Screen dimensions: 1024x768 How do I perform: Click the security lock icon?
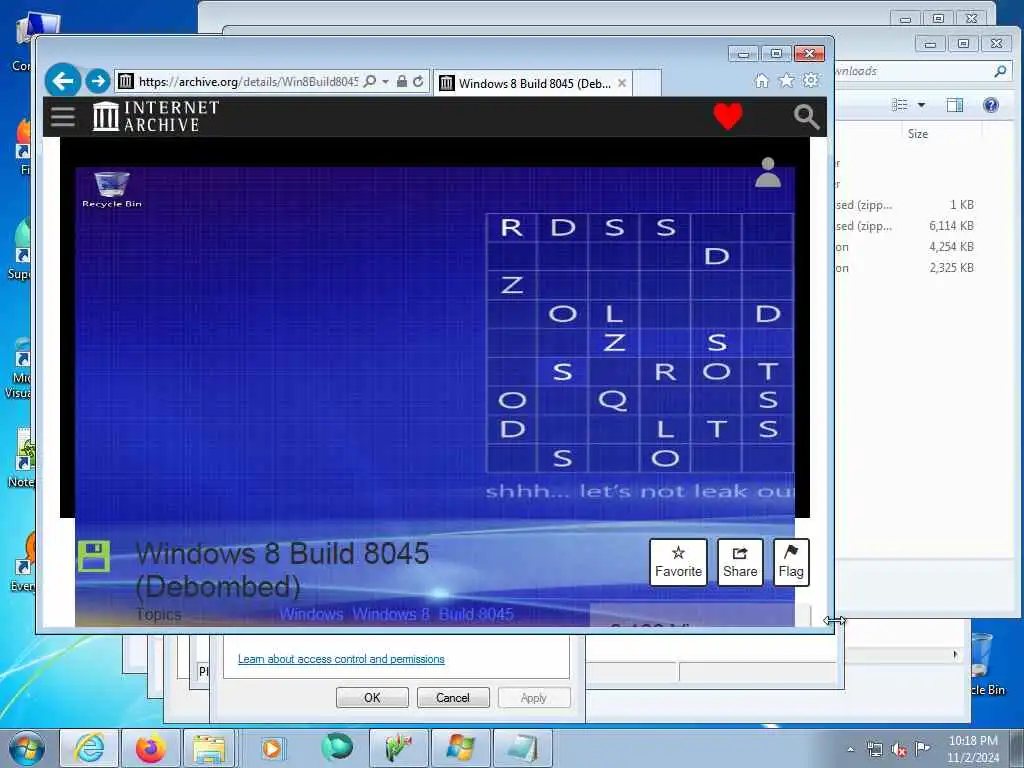click(402, 82)
